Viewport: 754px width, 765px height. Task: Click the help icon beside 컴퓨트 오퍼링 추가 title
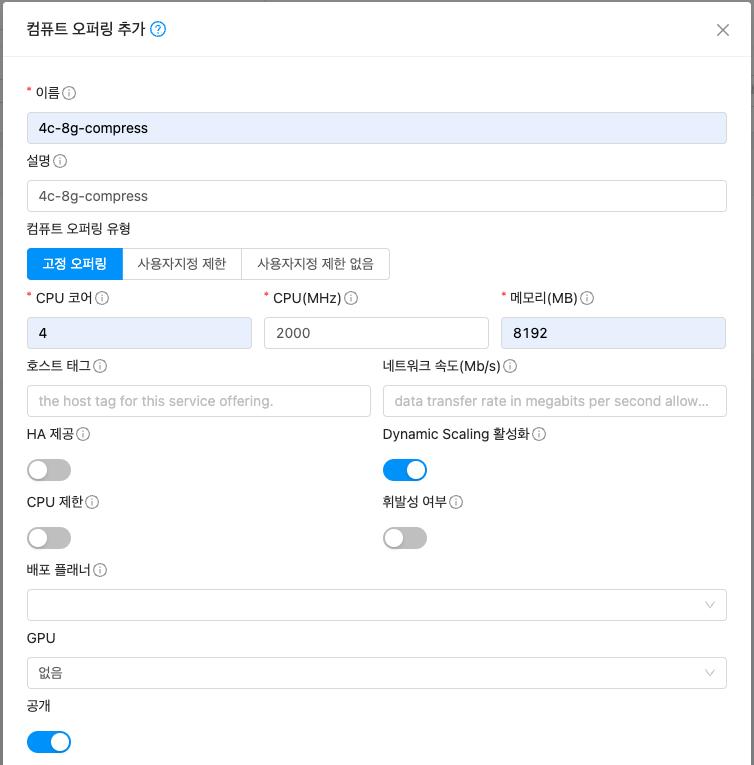(158, 30)
